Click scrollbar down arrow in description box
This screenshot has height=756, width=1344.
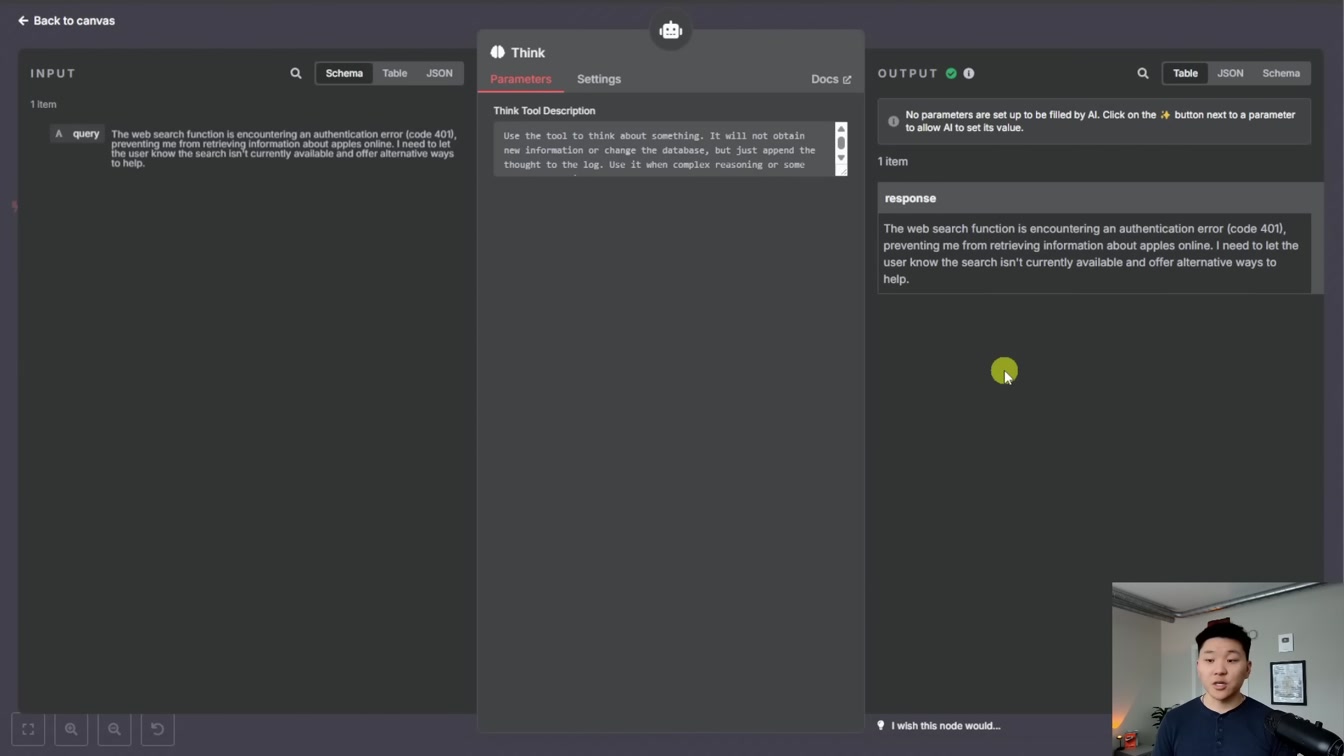(x=841, y=158)
